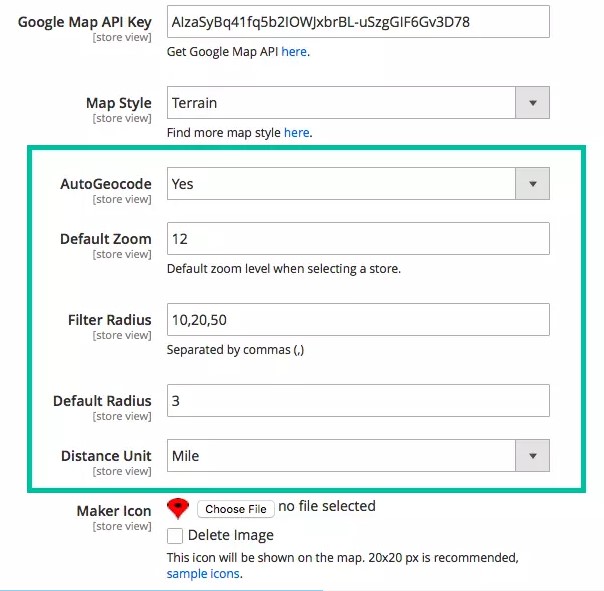Click the Distance Unit field label
The height and width of the screenshot is (591, 604).
pos(105,456)
